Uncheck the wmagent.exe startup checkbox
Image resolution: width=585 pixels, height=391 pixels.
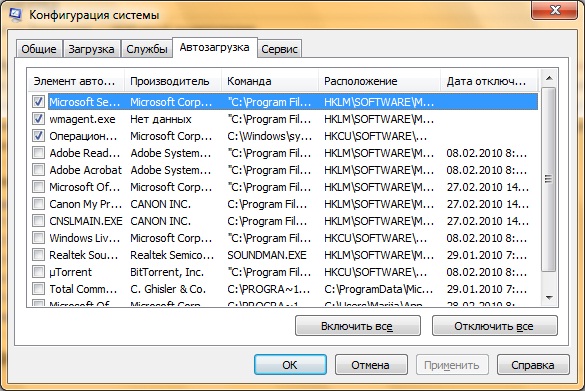[38, 119]
